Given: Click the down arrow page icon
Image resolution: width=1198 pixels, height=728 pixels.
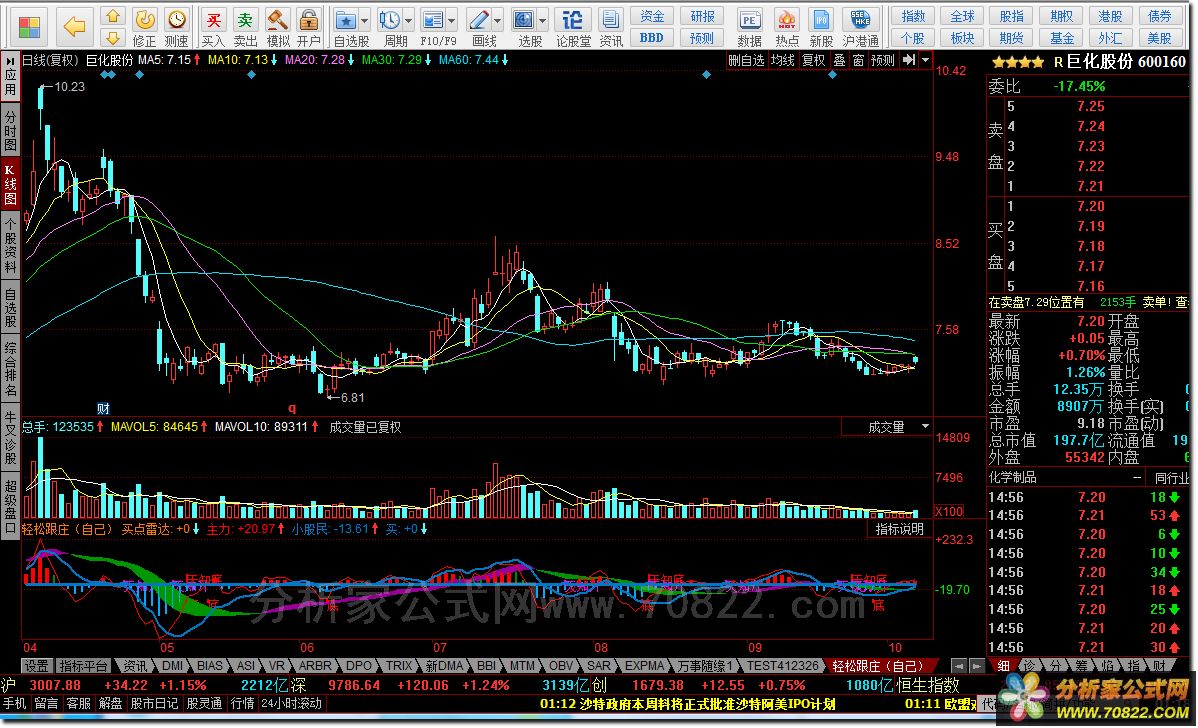Looking at the screenshot, I should (x=113, y=38).
